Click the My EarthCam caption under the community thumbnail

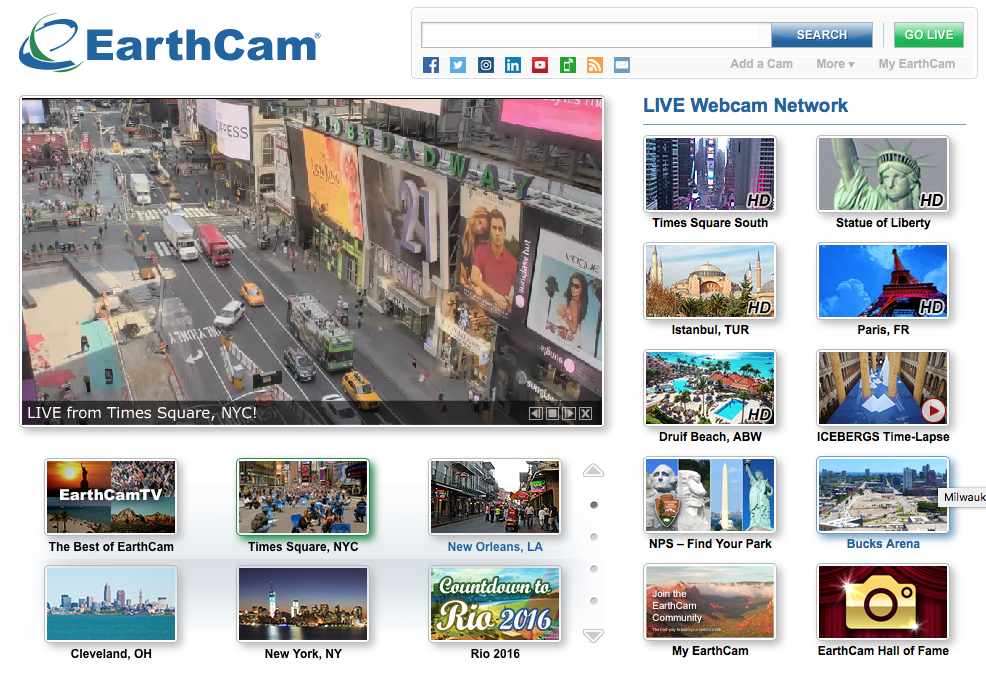pyautogui.click(x=710, y=651)
